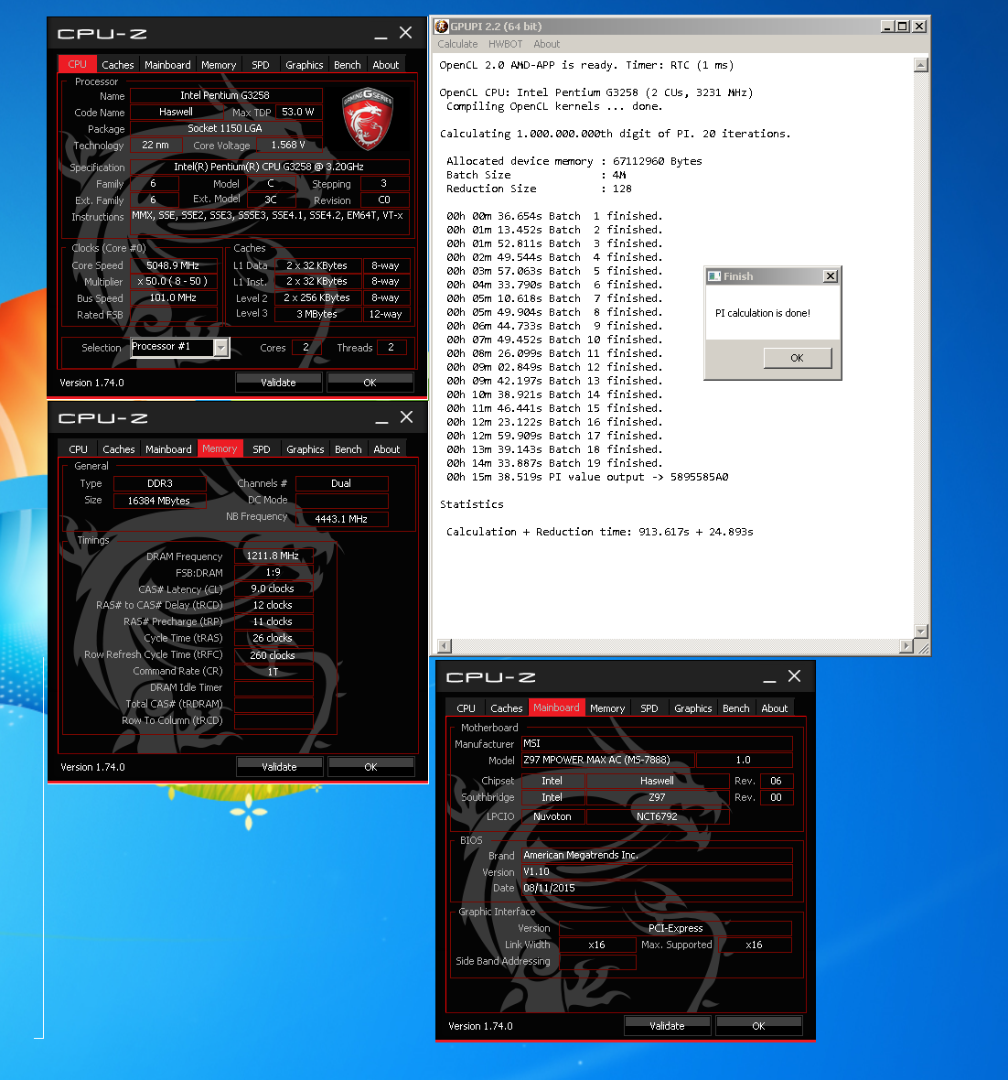The height and width of the screenshot is (1080, 1008).
Task: Click the 'PI value output -> 5895585A0' line
Action: (x=587, y=477)
